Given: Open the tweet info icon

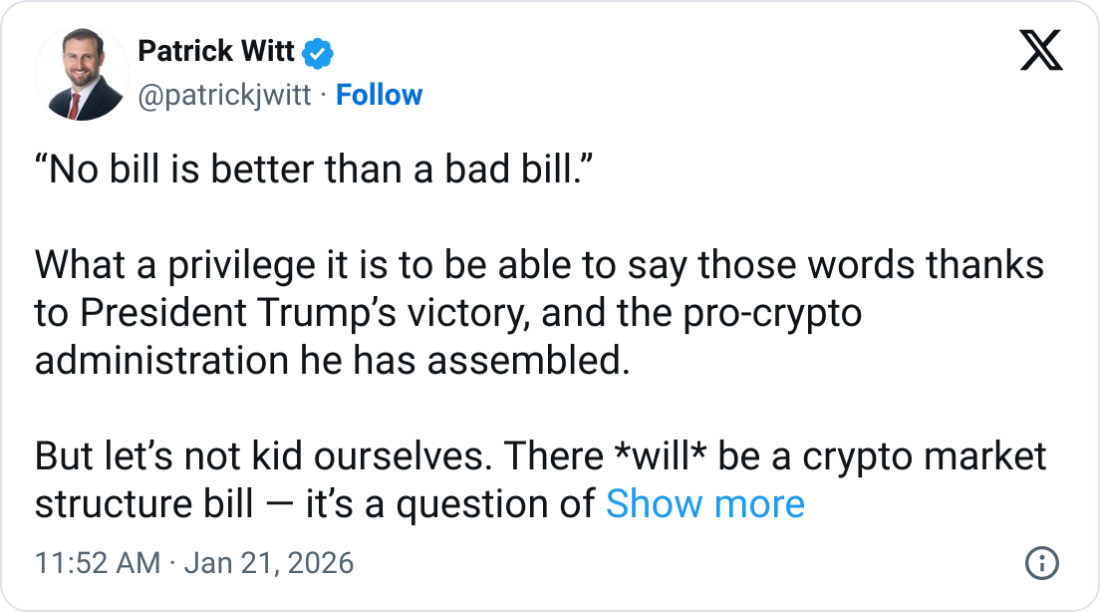Looking at the screenshot, I should pos(1042,564).
